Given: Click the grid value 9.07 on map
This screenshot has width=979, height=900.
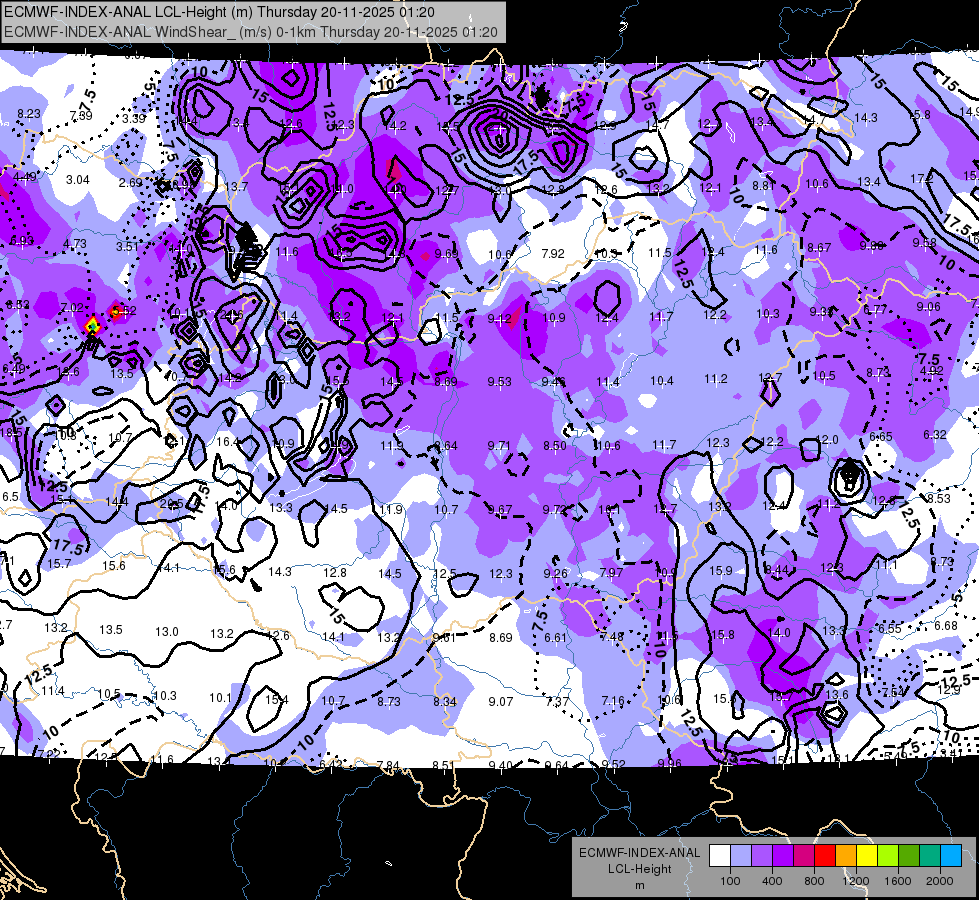Looking at the screenshot, I should click(x=501, y=702).
